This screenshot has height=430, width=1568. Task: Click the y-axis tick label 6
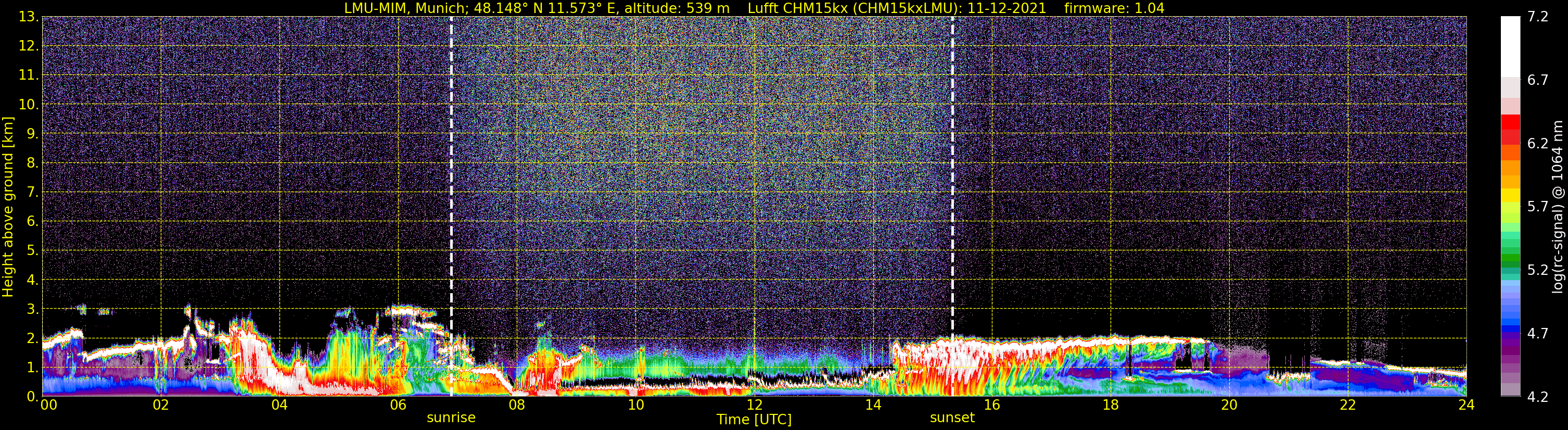point(32,222)
